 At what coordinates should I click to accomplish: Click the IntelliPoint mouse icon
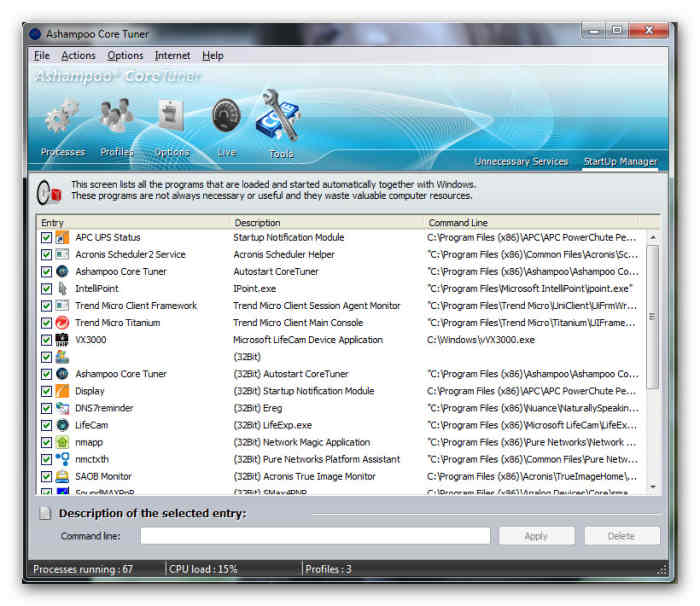62,288
